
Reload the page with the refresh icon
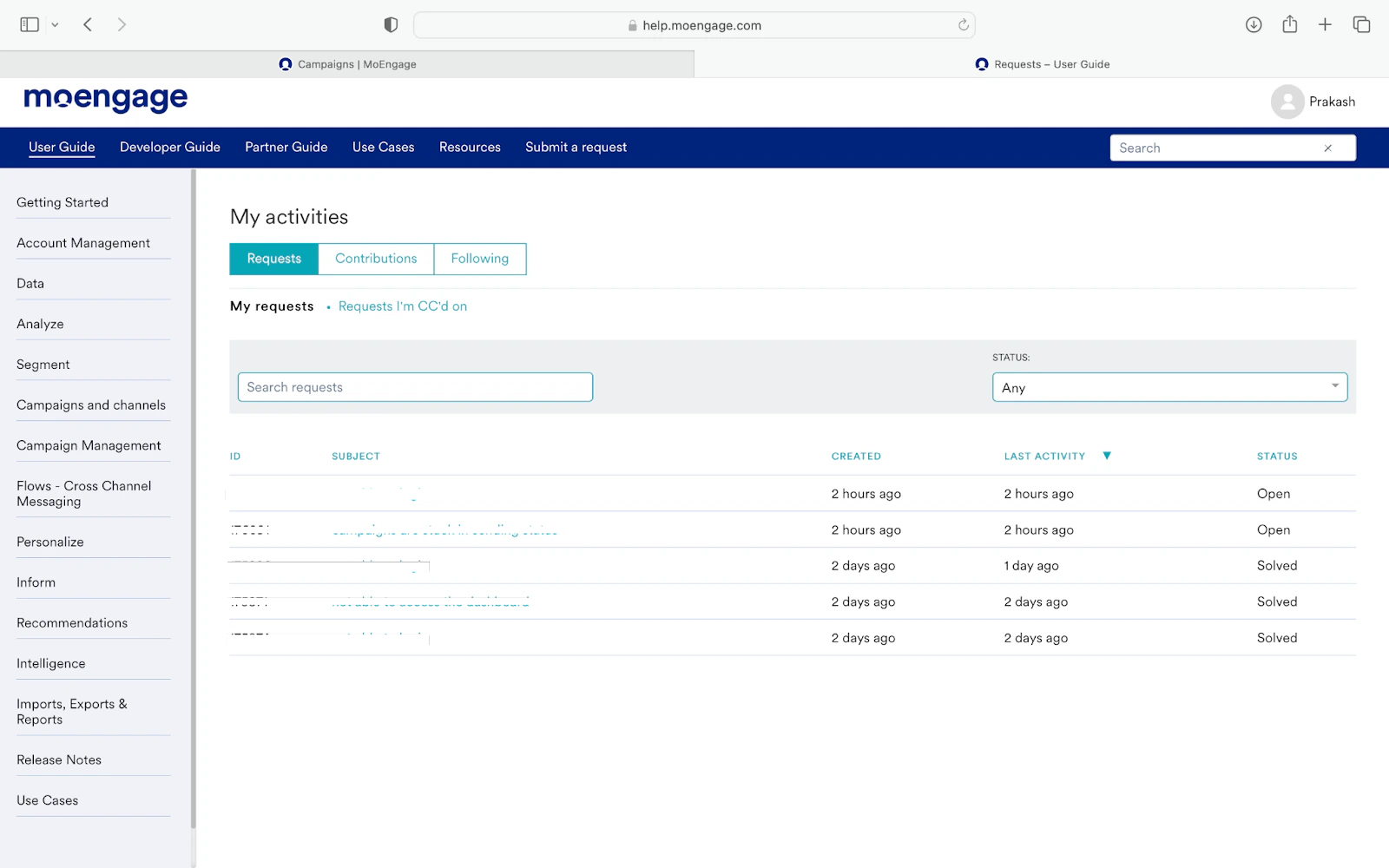coord(963,25)
